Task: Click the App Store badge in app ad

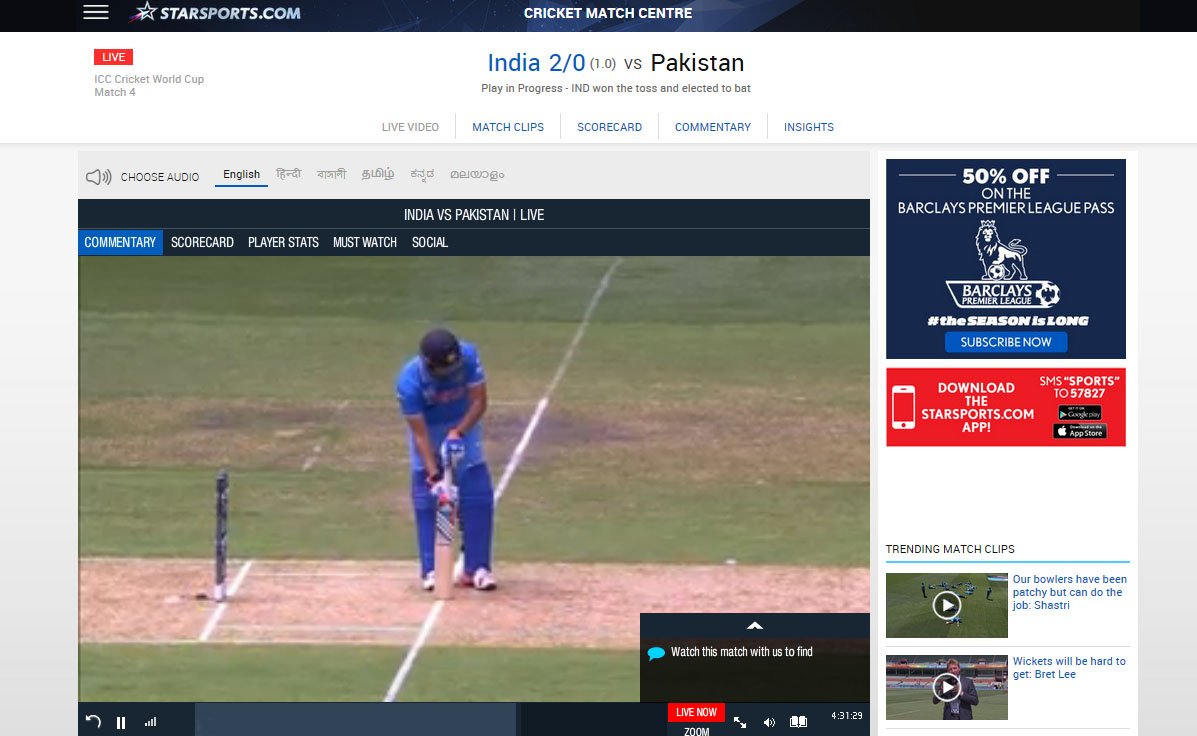Action: pyautogui.click(x=1079, y=431)
